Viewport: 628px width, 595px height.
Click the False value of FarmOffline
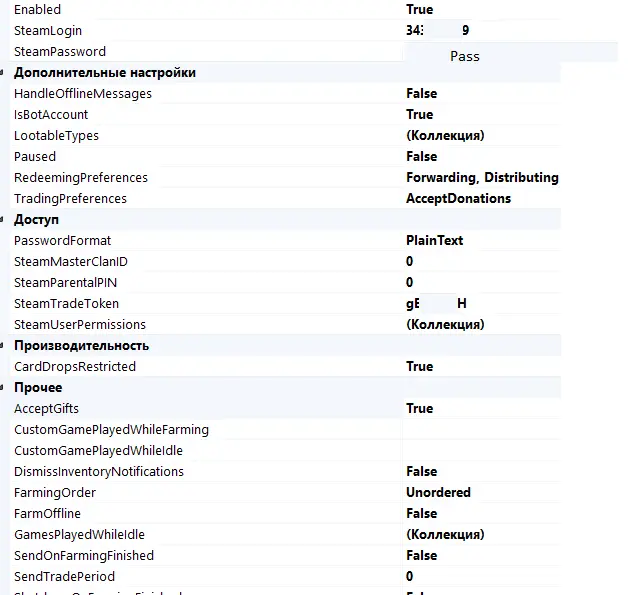click(421, 514)
